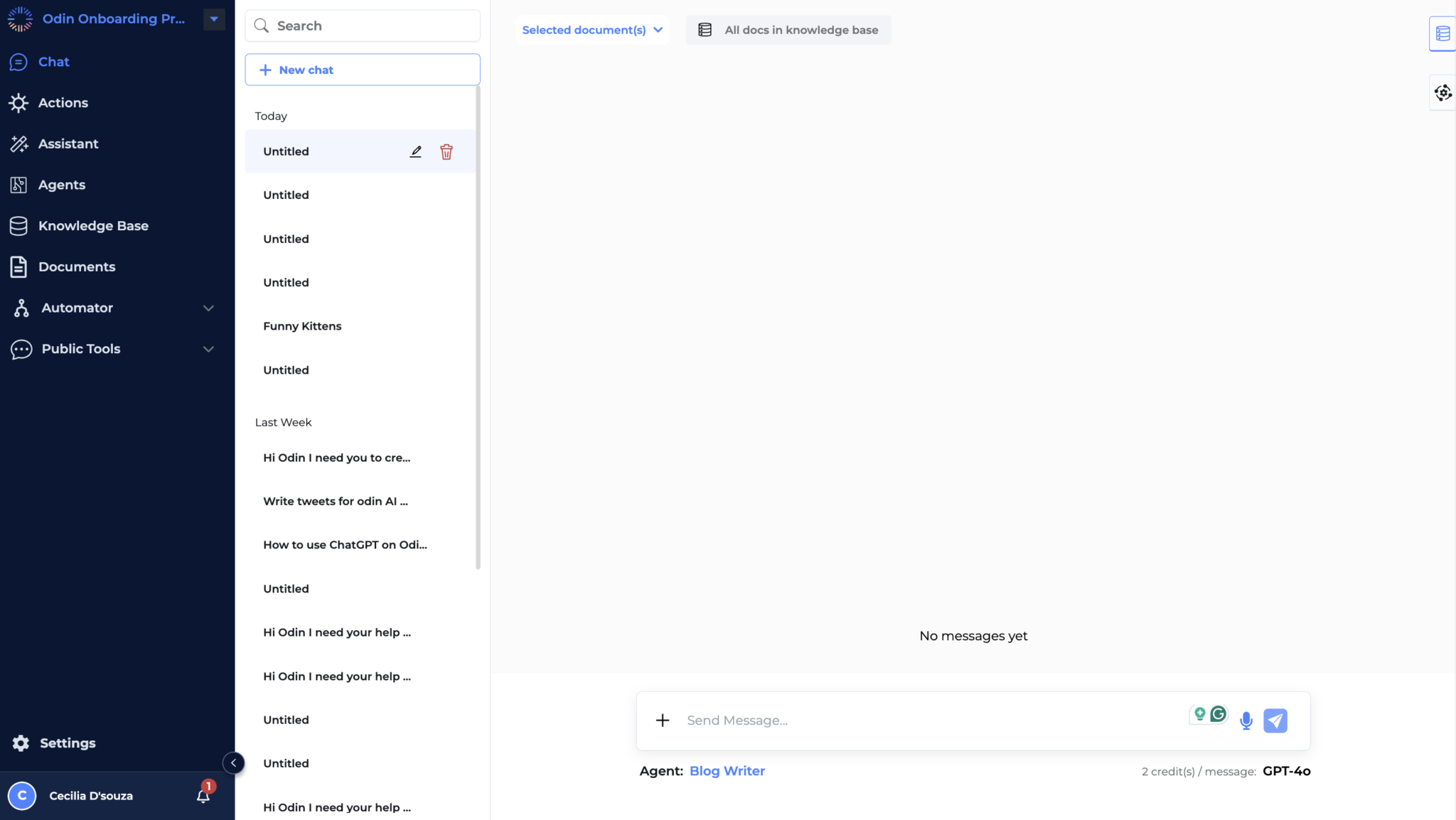
Task: Toggle the Grammarly suggestion bulb
Action: pyautogui.click(x=1200, y=713)
